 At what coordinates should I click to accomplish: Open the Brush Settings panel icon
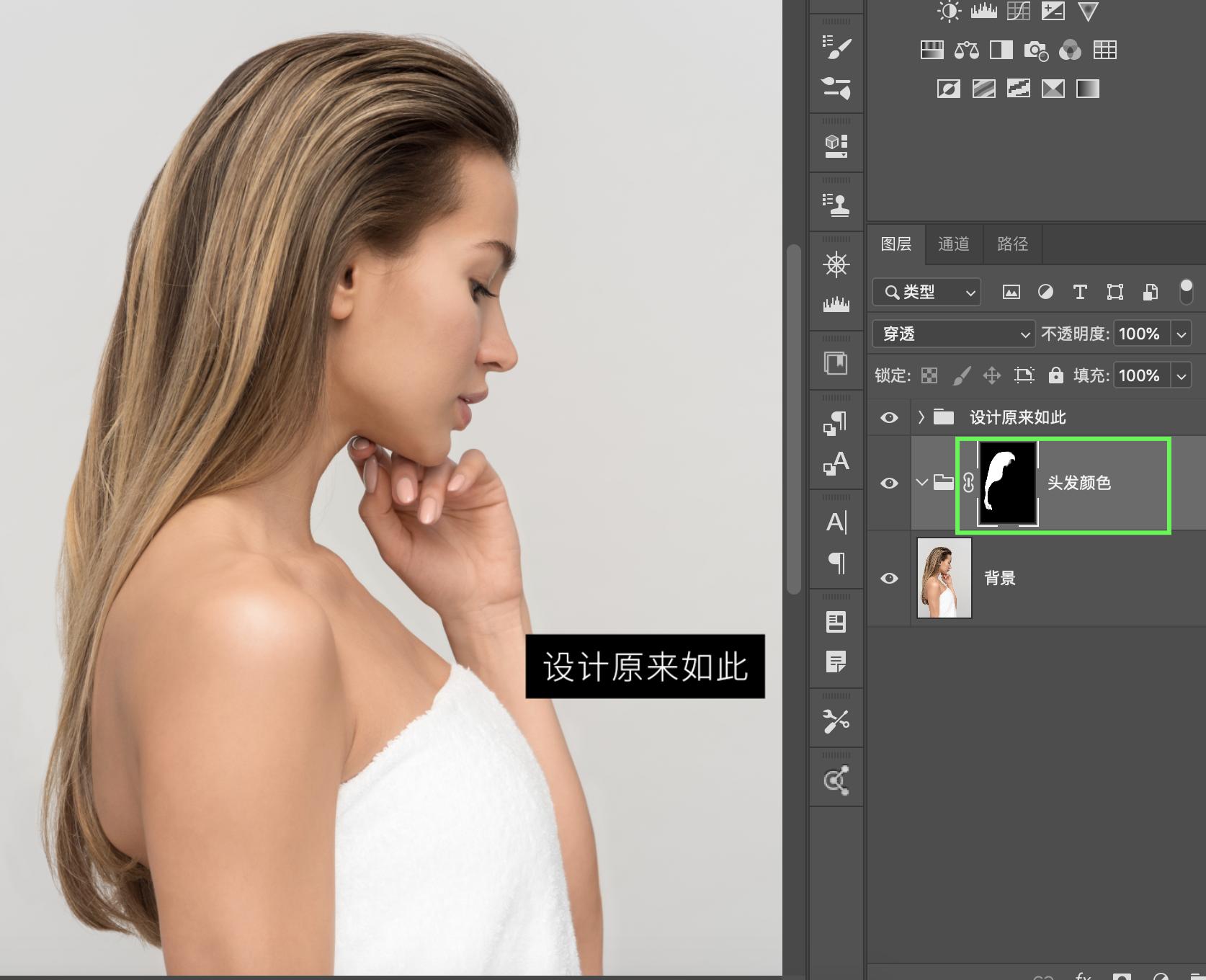pos(836,48)
